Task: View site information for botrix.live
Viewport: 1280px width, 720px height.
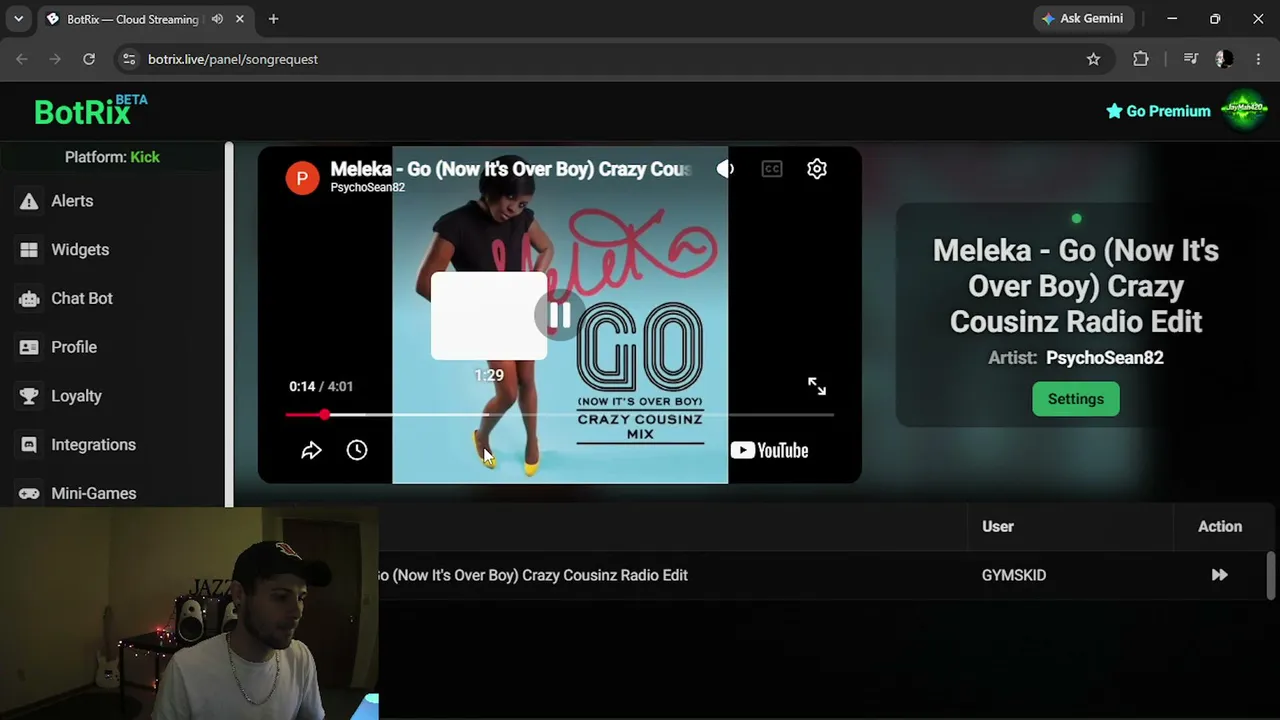Action: point(128,59)
